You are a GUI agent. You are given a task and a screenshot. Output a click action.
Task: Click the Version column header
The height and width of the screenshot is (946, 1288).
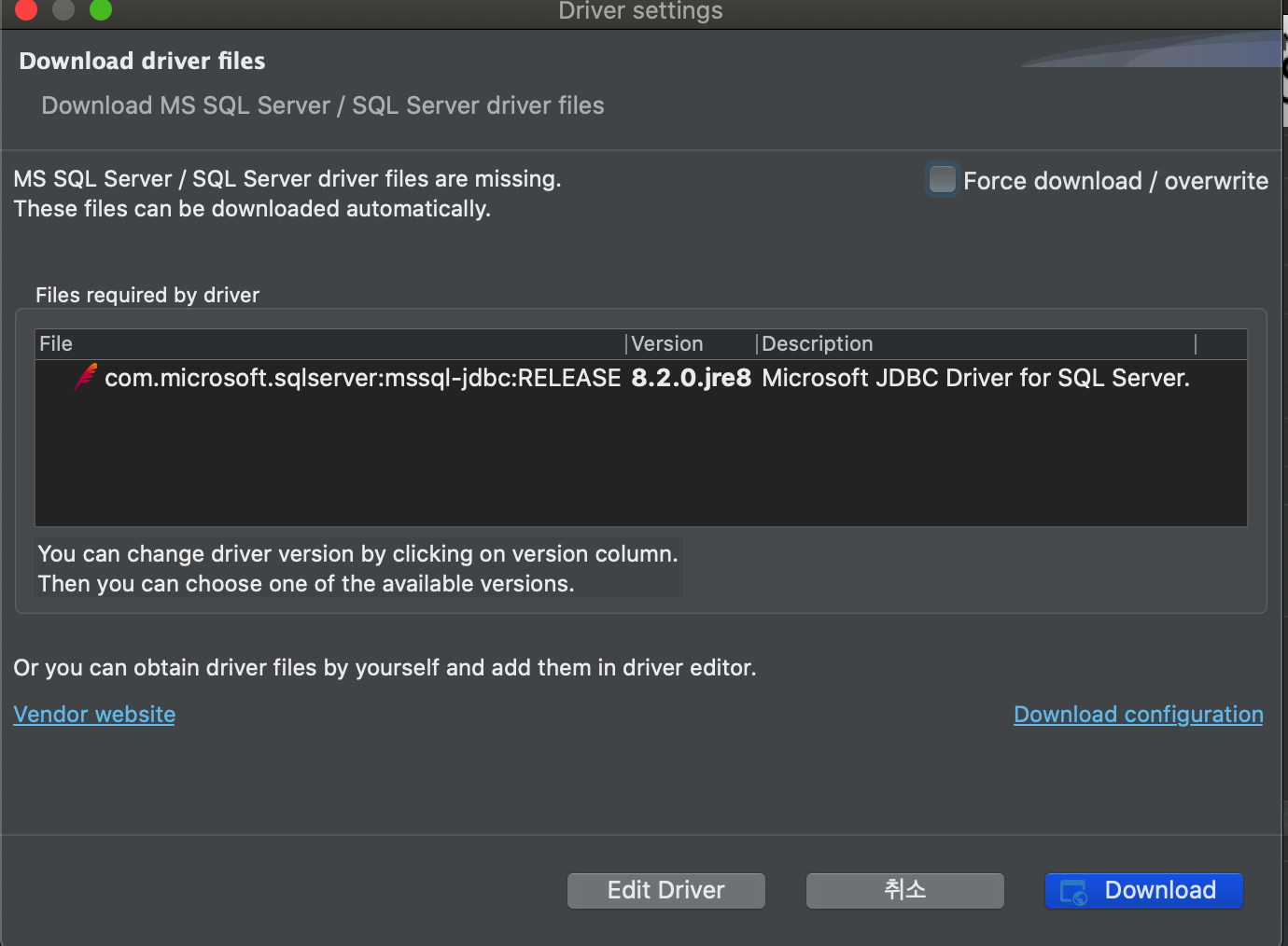tap(691, 344)
